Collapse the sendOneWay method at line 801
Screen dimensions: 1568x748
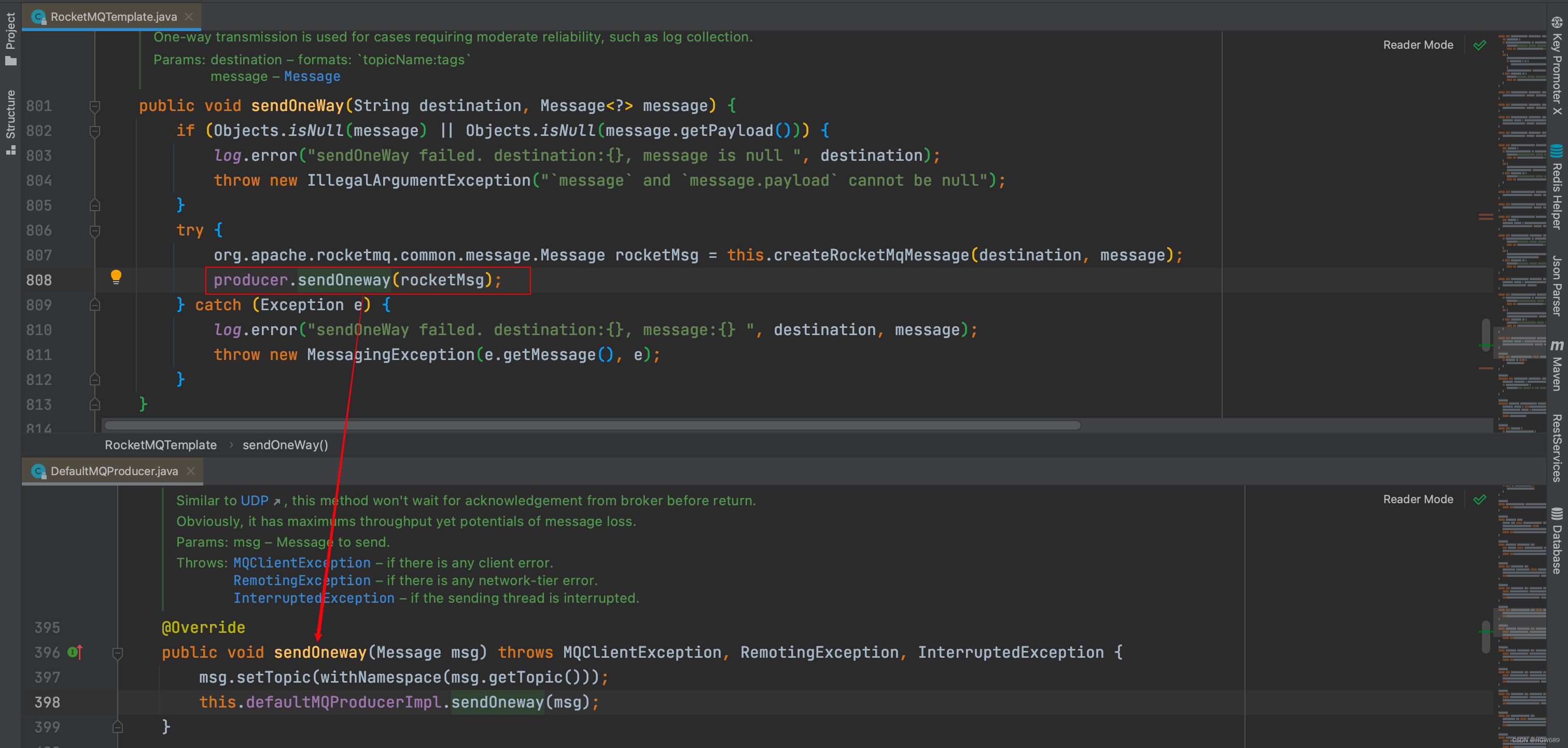pyautogui.click(x=95, y=106)
